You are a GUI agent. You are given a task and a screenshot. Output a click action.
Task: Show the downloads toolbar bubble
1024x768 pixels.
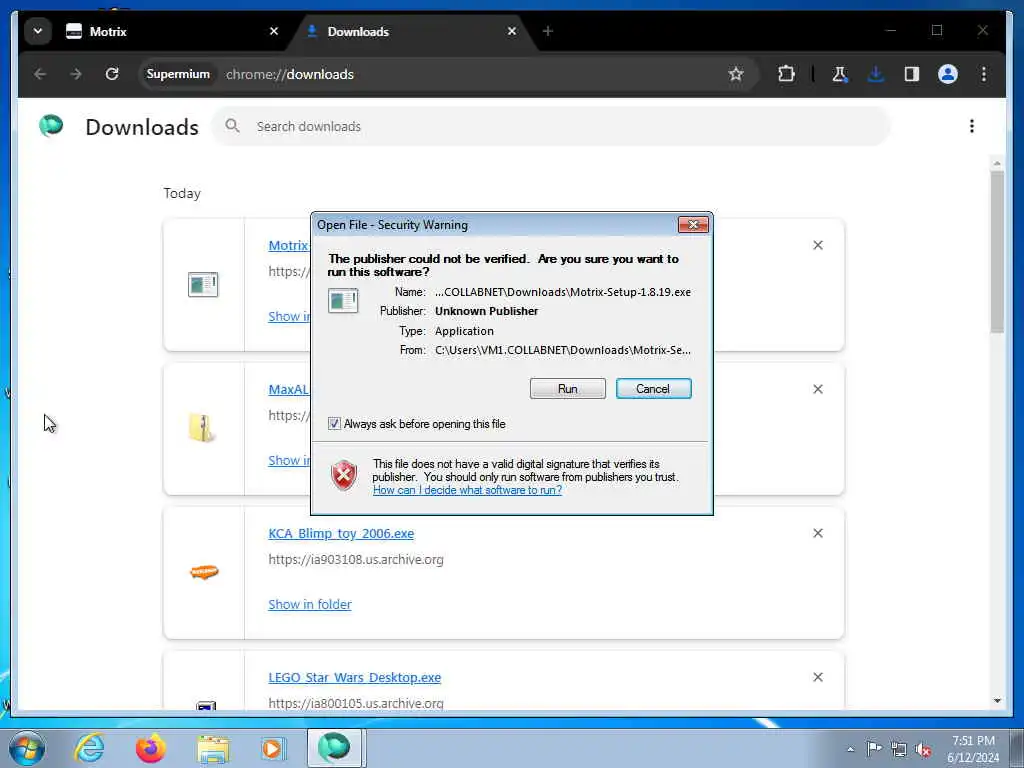(x=876, y=74)
